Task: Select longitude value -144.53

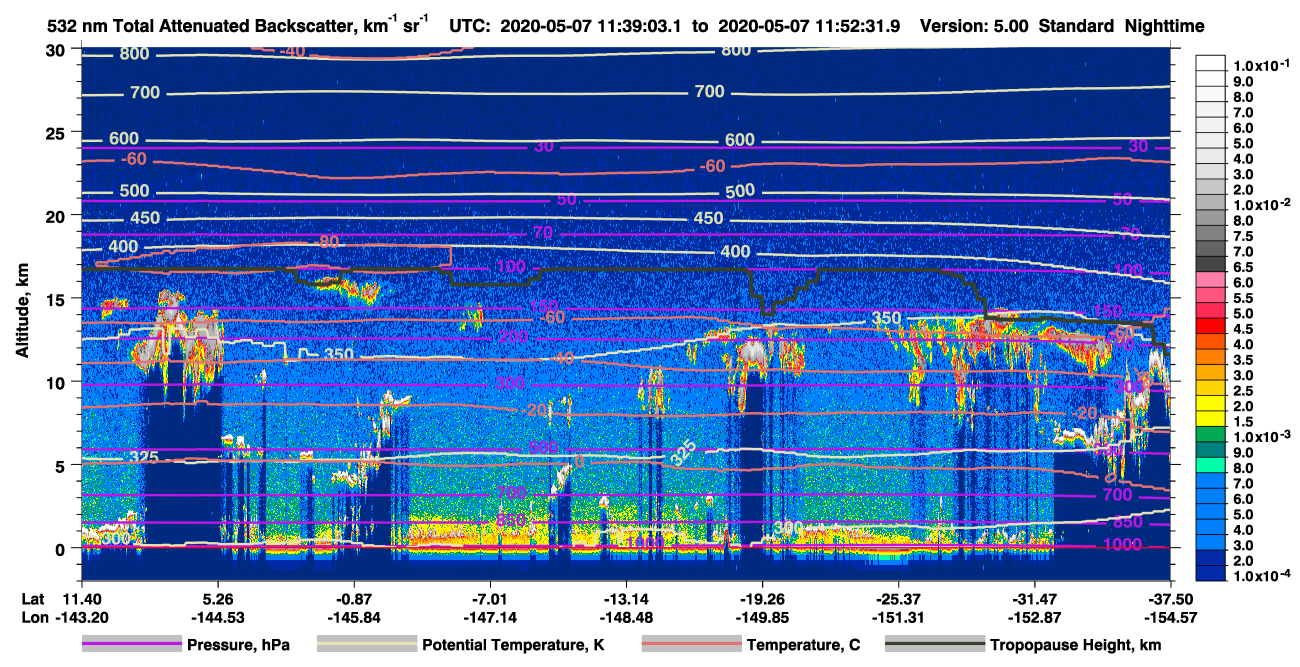Action: pyautogui.click(x=218, y=618)
